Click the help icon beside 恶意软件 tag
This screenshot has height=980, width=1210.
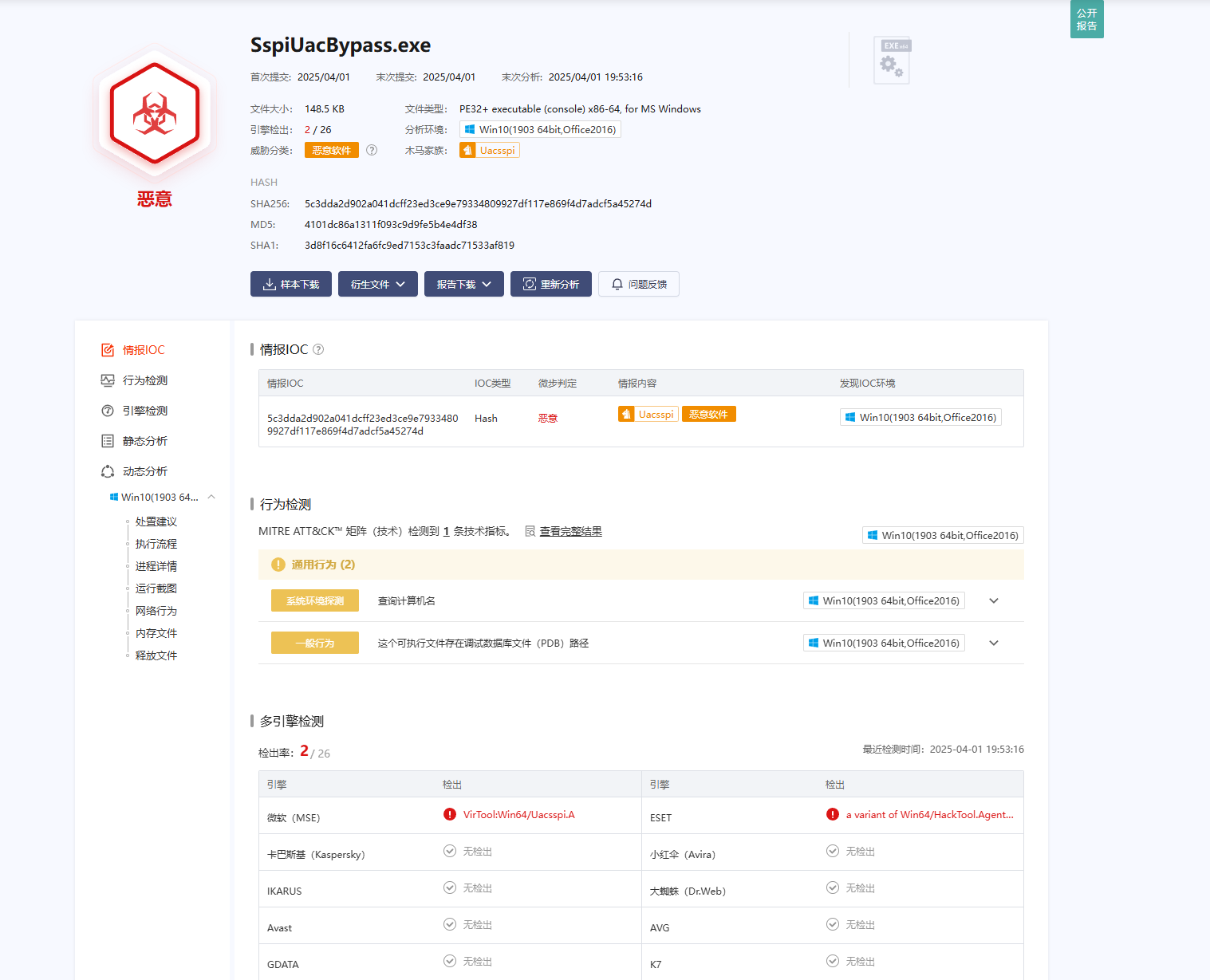coord(372,150)
